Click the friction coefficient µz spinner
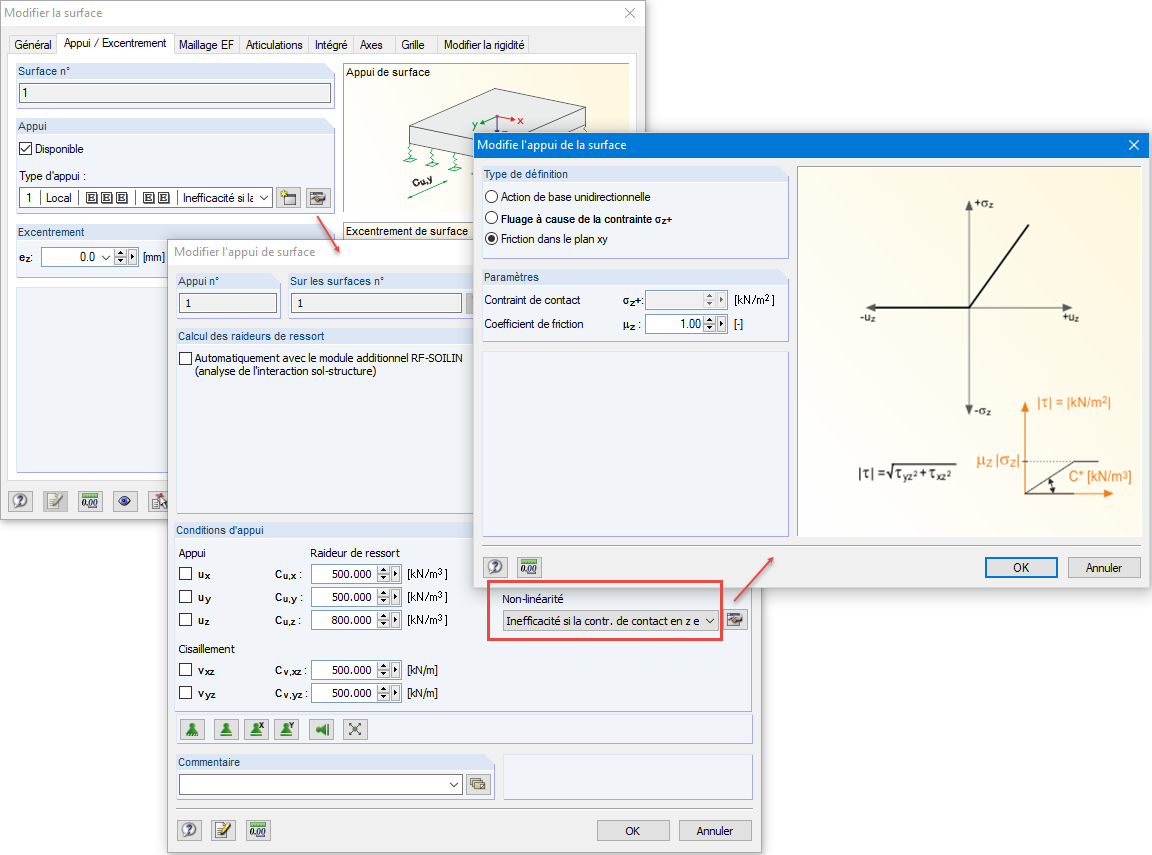This screenshot has width=1152, height=855. coord(709,324)
